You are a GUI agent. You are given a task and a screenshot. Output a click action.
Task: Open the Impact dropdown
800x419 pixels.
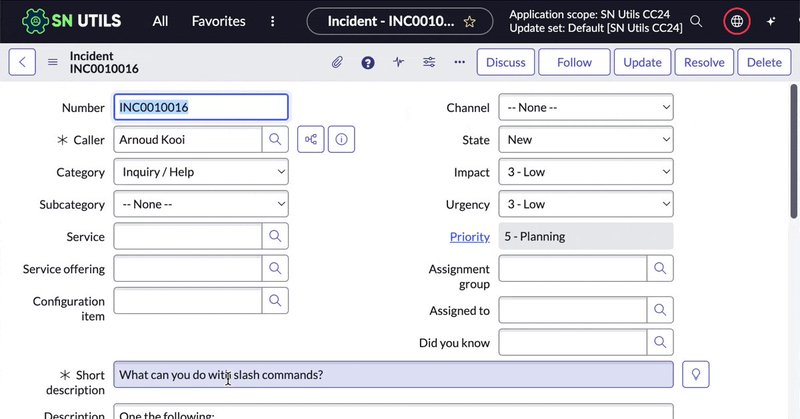tap(586, 172)
